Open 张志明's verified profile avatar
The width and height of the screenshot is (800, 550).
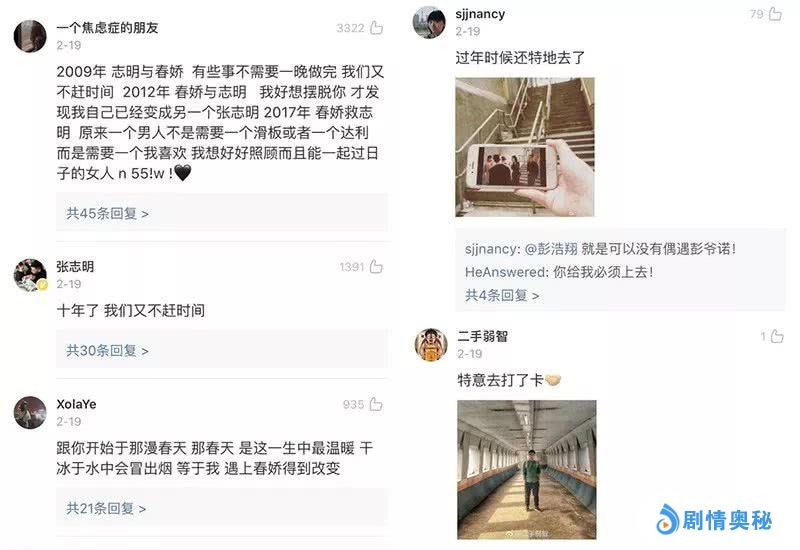(30, 275)
